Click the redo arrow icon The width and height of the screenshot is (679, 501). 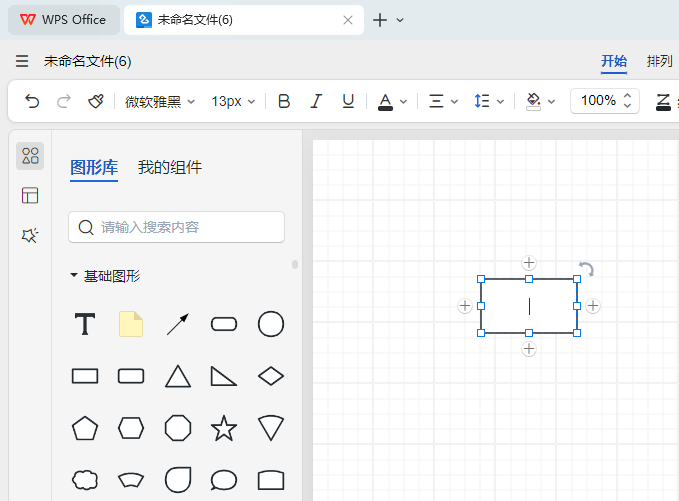point(64,101)
